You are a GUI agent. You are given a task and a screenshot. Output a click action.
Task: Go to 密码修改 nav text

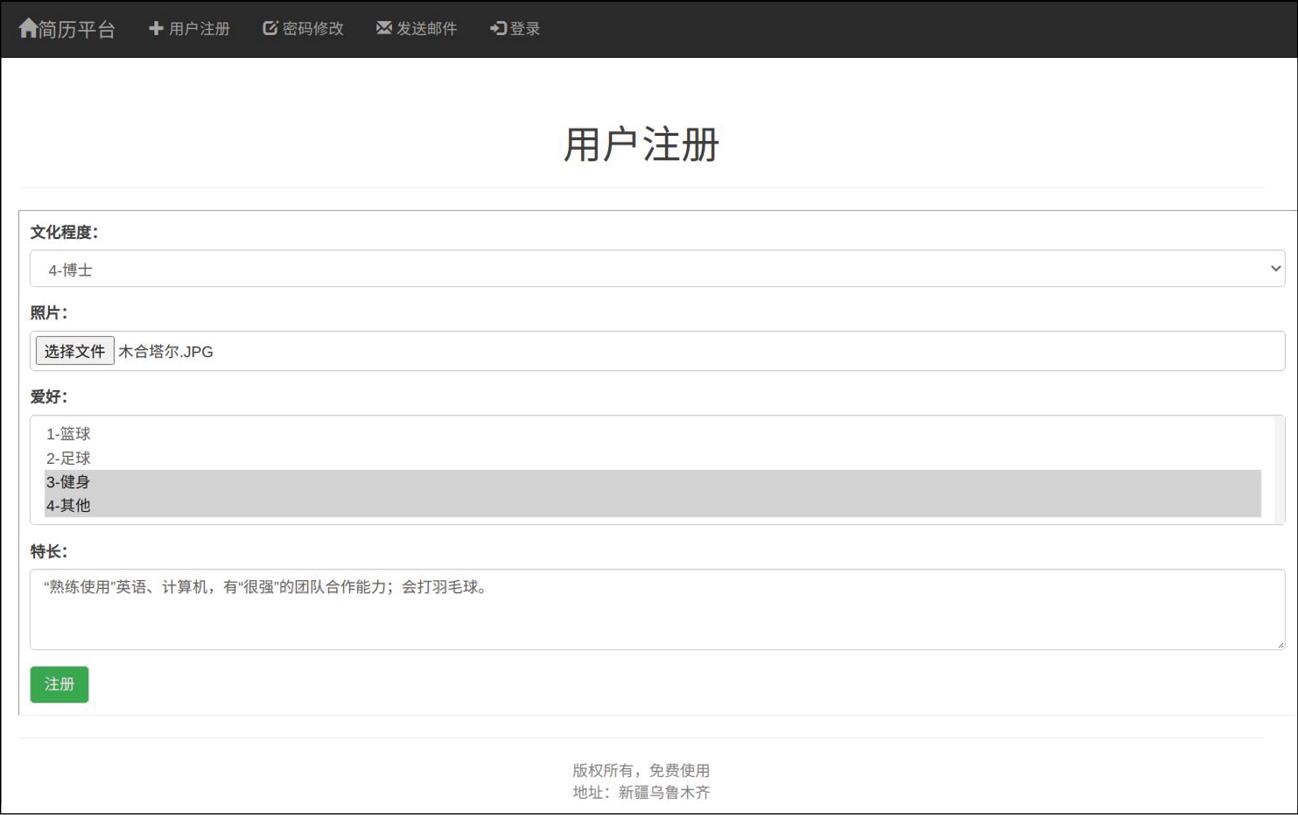tap(313, 29)
